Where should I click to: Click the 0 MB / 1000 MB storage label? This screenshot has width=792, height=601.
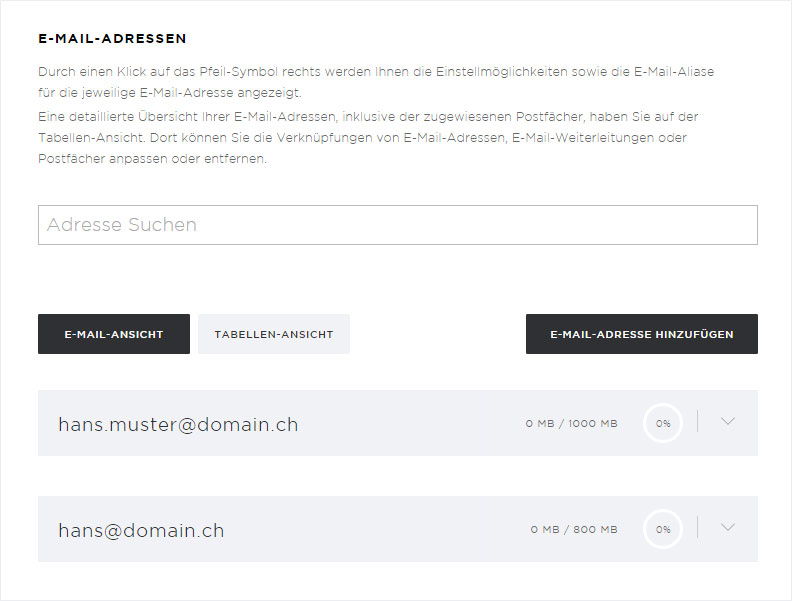click(571, 424)
